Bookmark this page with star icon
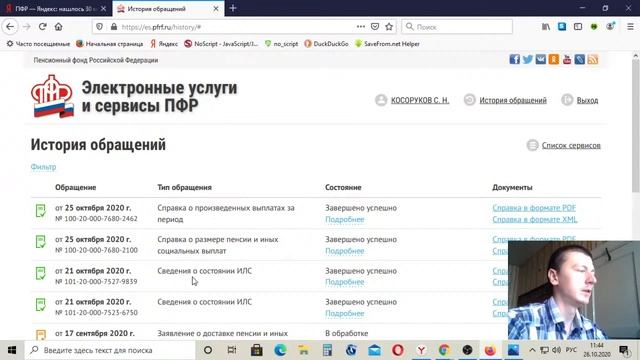Screen dimensions: 640x360 pos(389,27)
